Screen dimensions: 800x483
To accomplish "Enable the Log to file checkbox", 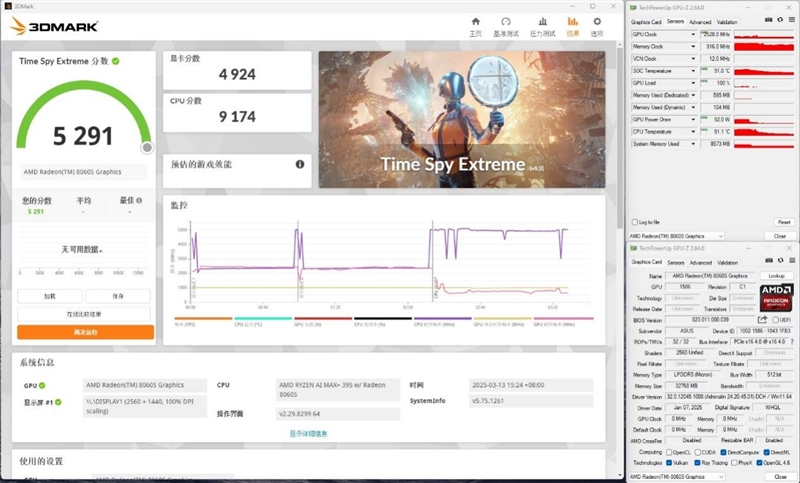I will click(x=633, y=222).
